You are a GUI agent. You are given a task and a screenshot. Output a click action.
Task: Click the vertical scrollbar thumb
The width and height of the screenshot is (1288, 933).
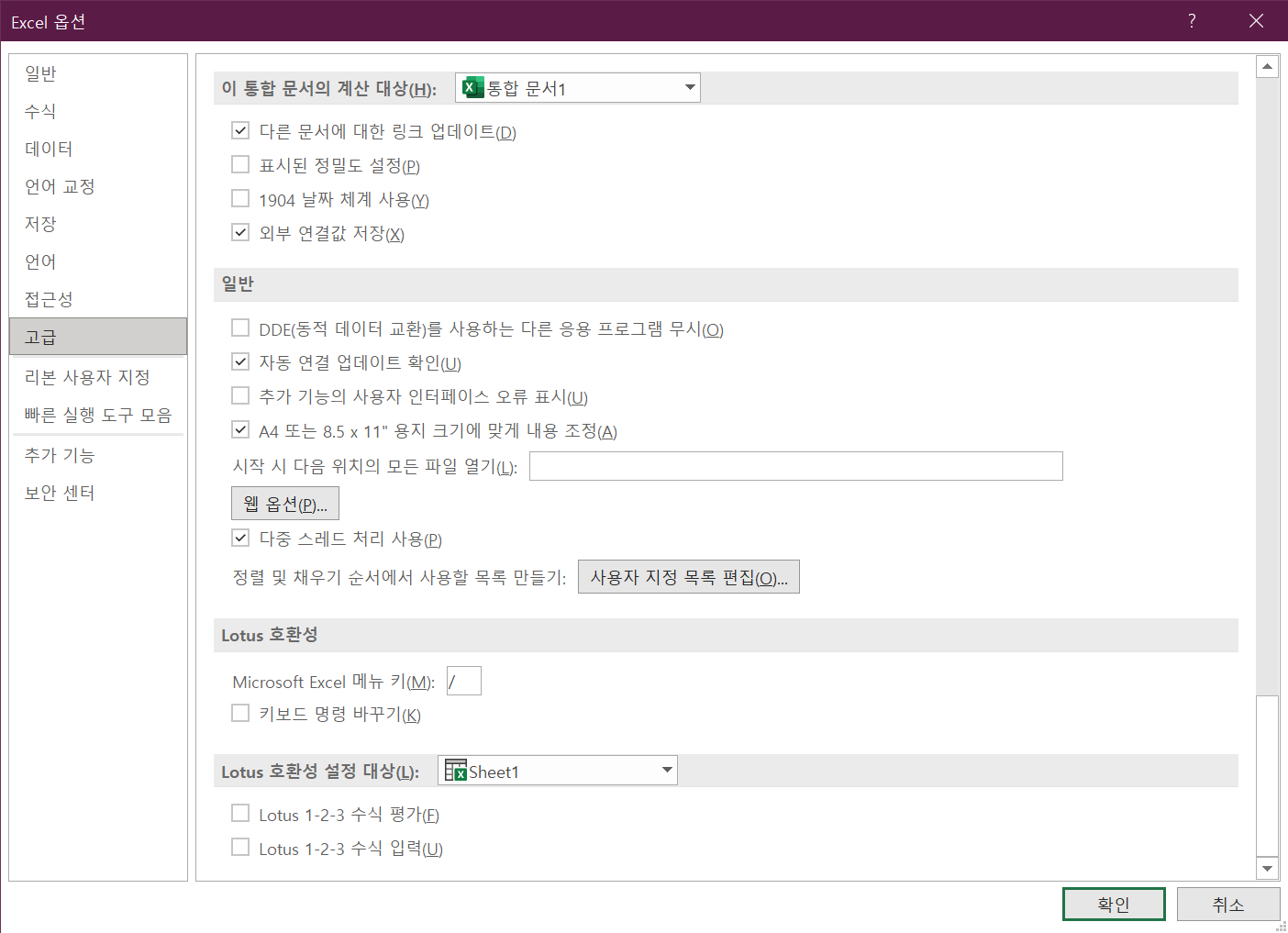(1268, 775)
